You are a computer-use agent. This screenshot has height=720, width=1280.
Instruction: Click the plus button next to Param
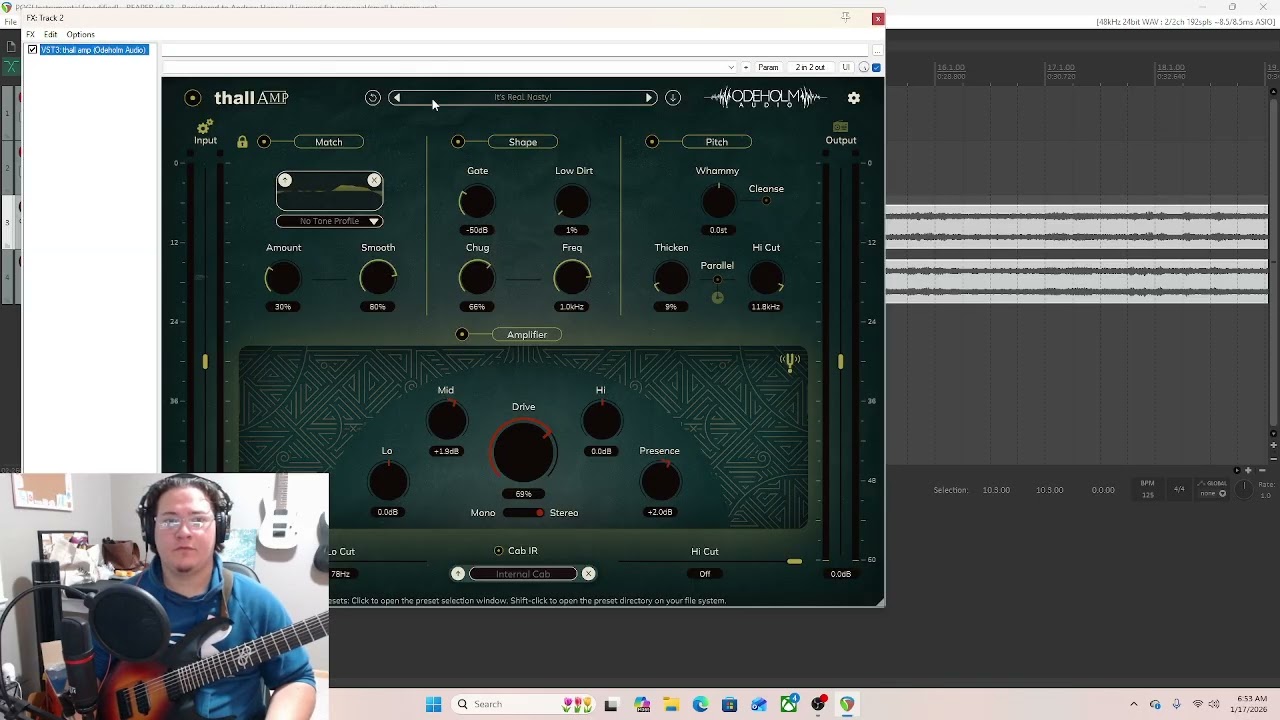tap(746, 68)
